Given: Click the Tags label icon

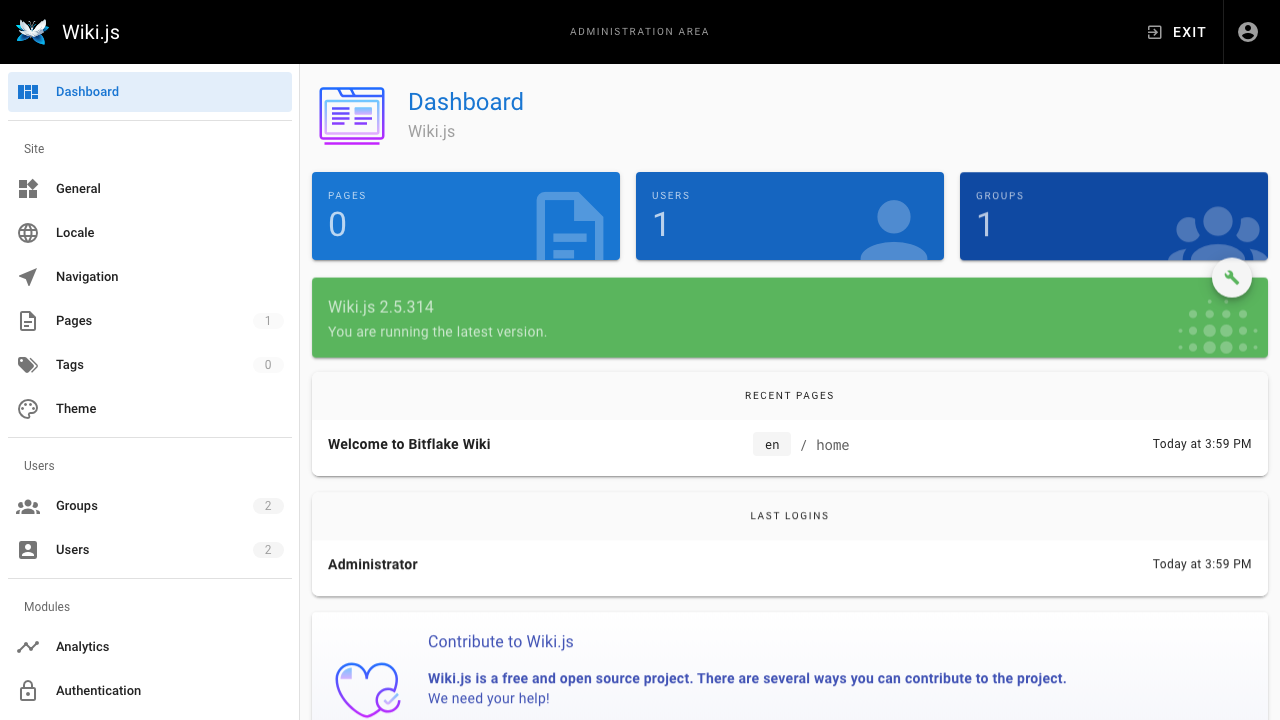Looking at the screenshot, I should pos(28,365).
